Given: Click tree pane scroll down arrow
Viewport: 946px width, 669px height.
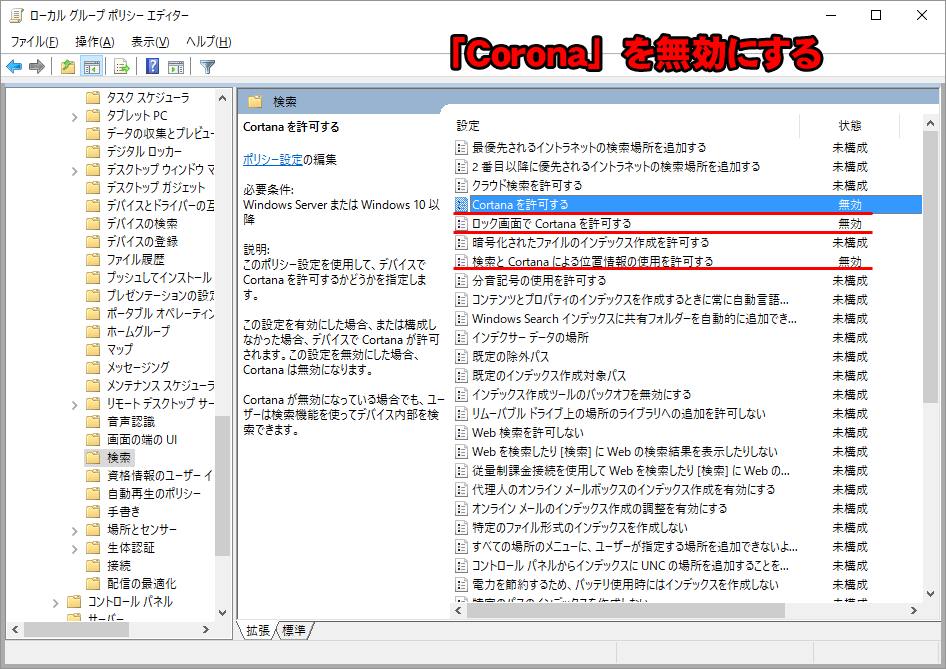Looking at the screenshot, I should coord(222,612).
